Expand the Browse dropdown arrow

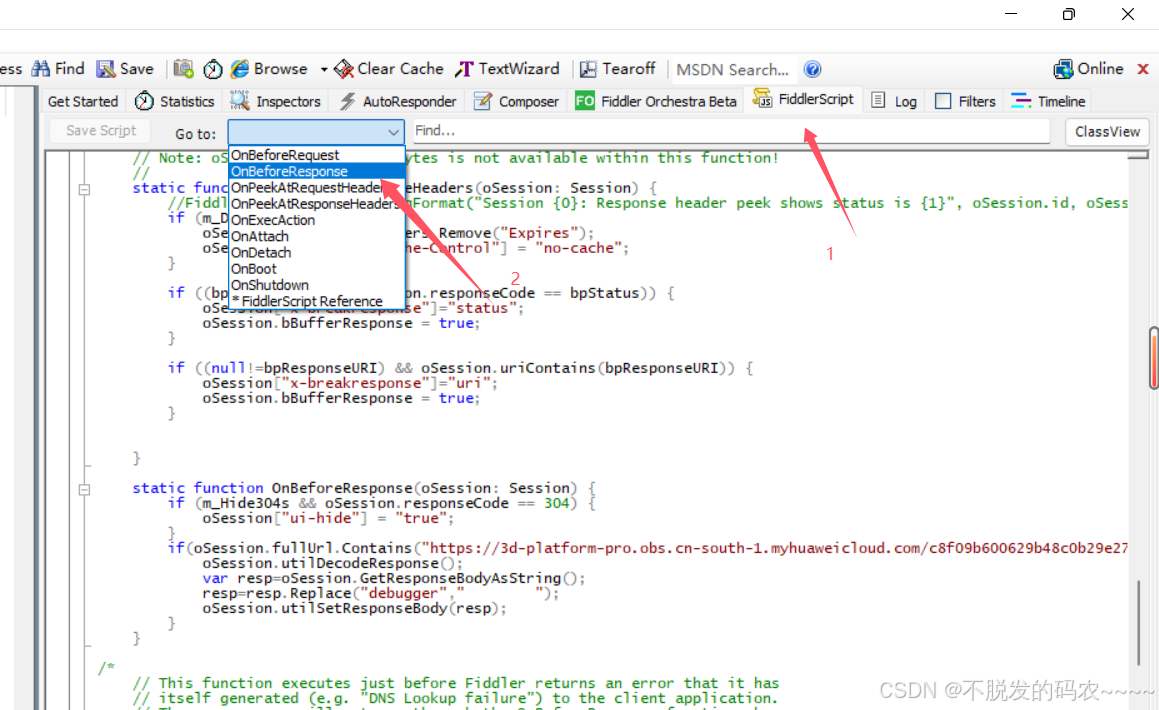click(324, 69)
